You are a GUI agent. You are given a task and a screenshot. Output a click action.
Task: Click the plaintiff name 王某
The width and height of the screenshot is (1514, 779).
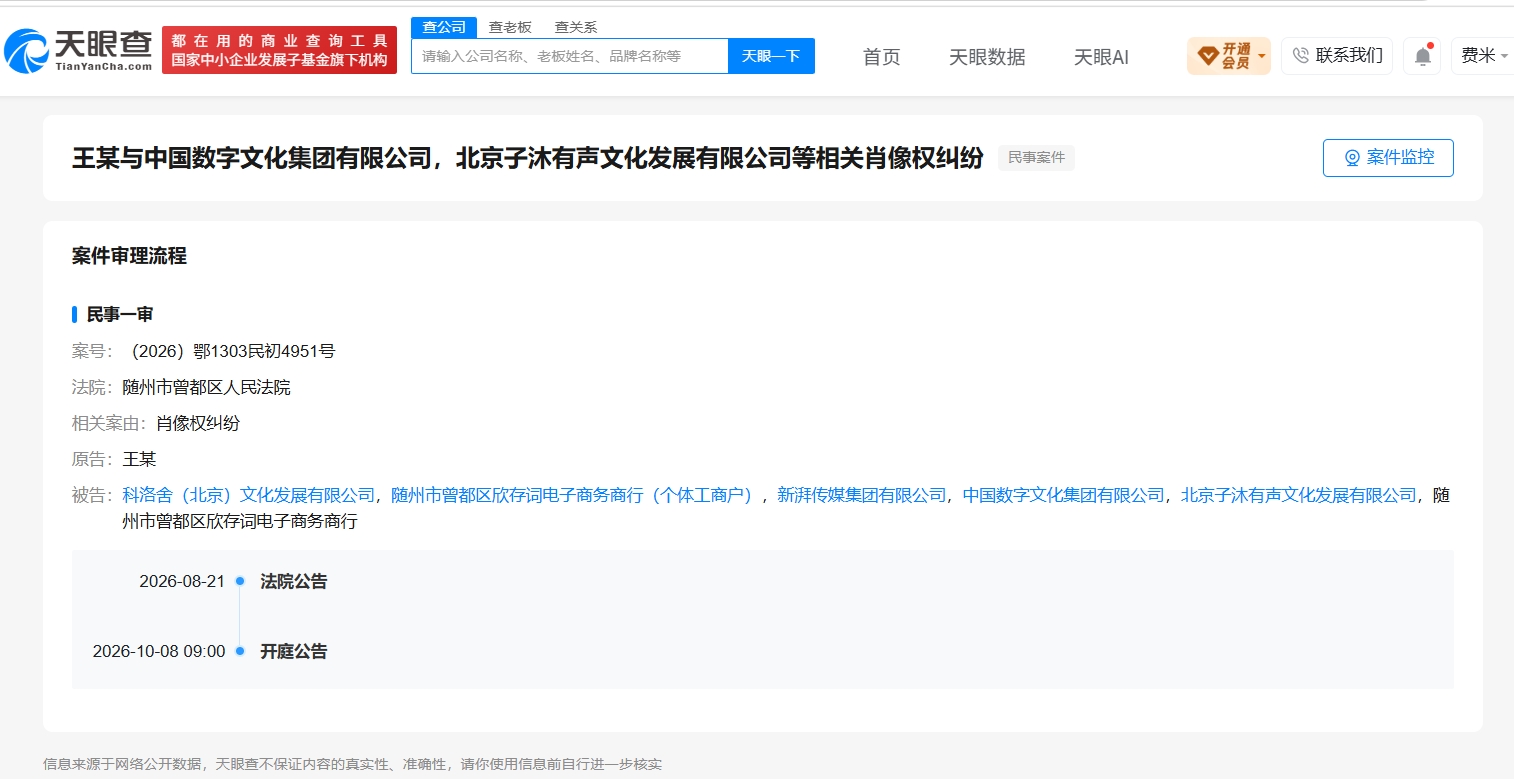coord(139,459)
